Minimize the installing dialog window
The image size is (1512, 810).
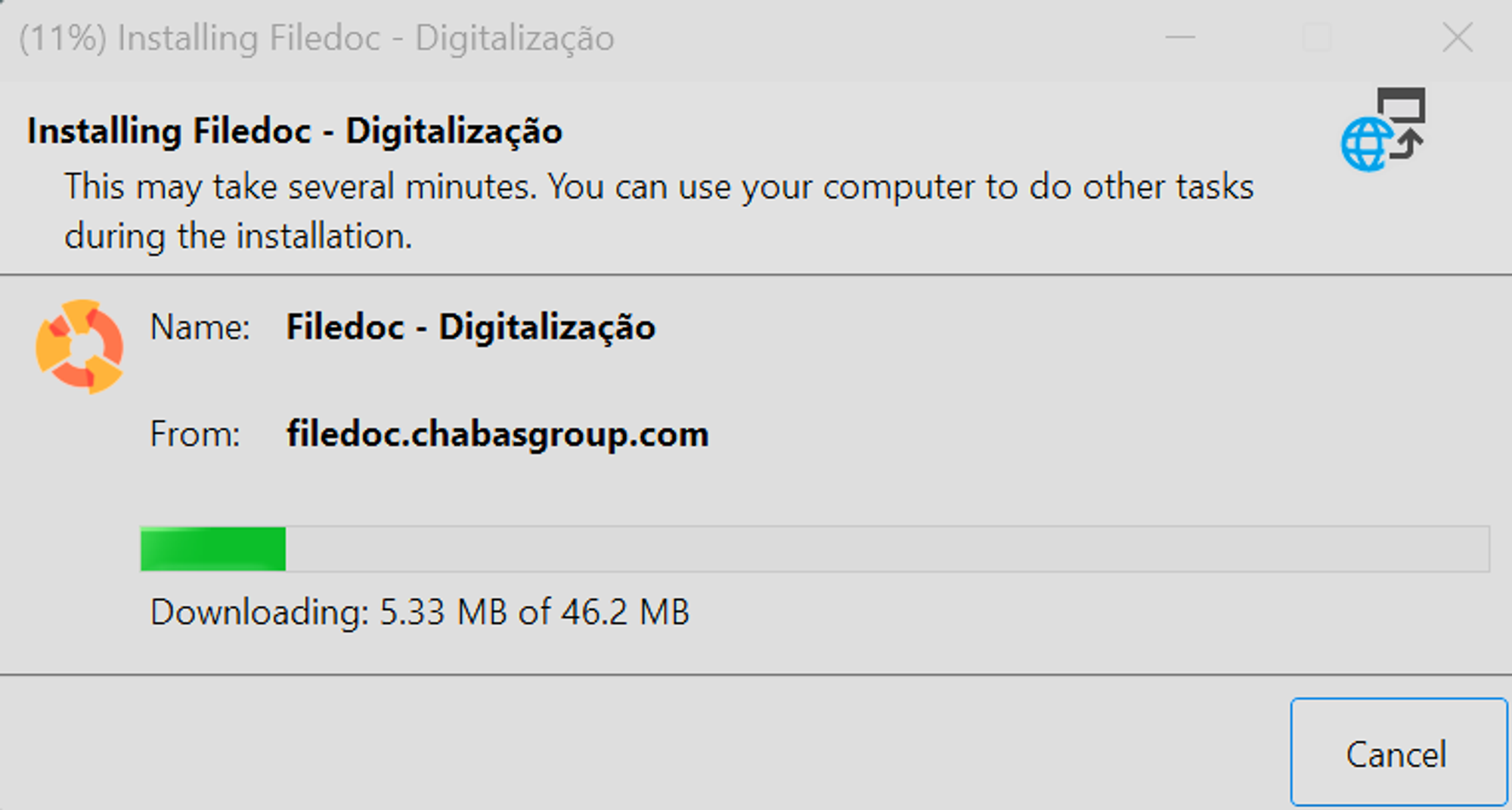click(x=1180, y=37)
